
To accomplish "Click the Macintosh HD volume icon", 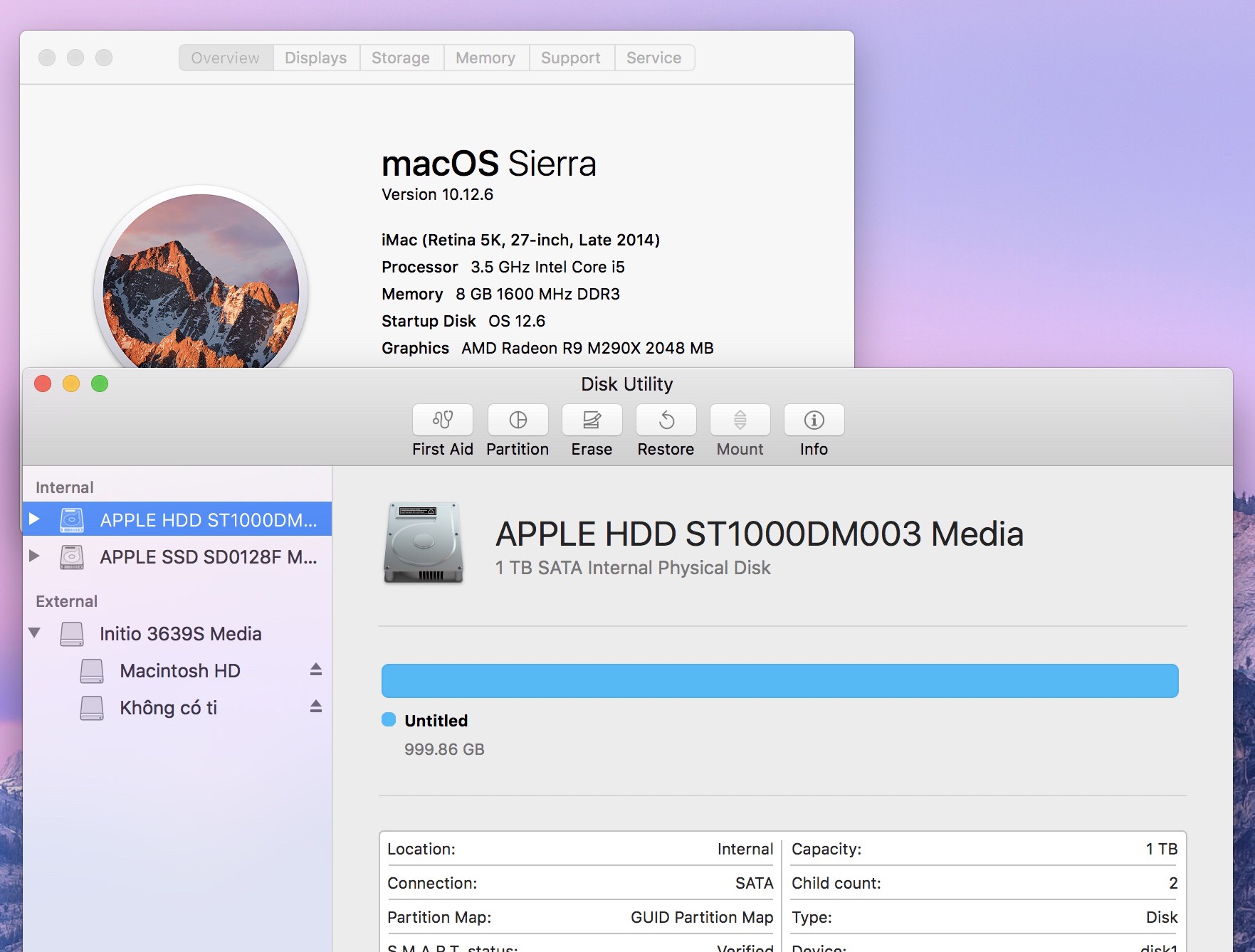I will click(92, 671).
